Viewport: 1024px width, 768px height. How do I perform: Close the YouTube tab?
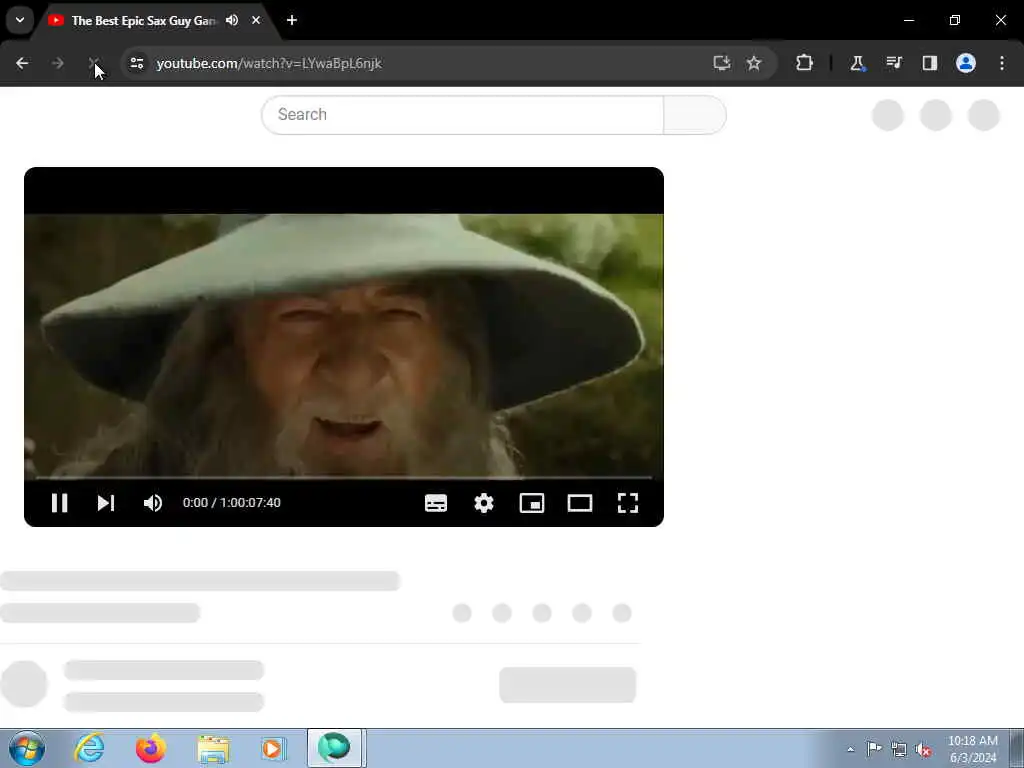[x=256, y=20]
